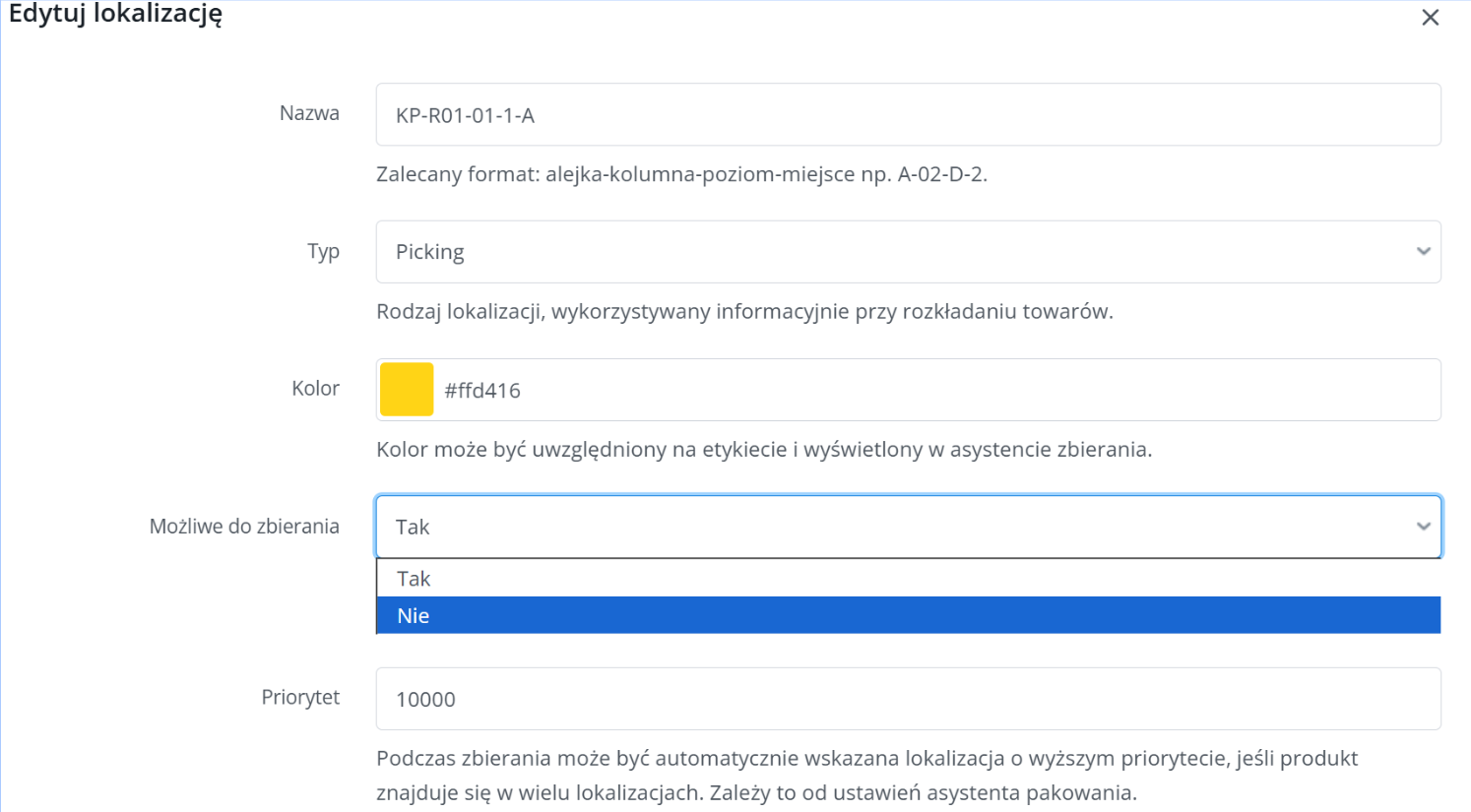Open the yellow Kolor swatch picker
This screenshot has width=1471, height=812.
pos(407,390)
